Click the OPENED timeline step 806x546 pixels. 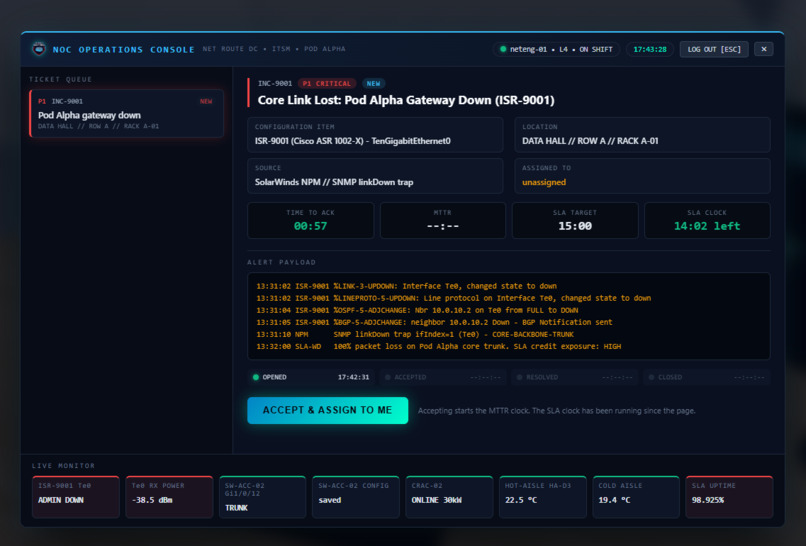(x=311, y=377)
